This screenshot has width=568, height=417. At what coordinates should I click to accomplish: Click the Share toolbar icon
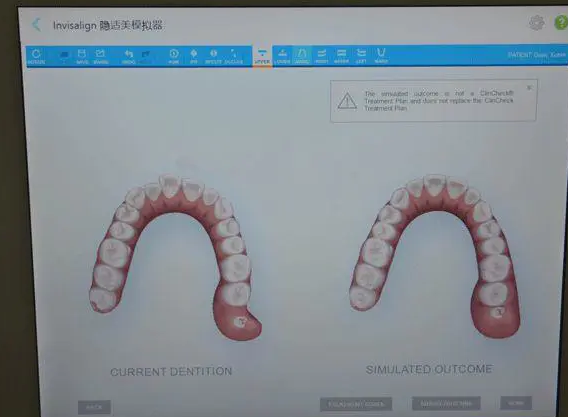tap(100, 56)
